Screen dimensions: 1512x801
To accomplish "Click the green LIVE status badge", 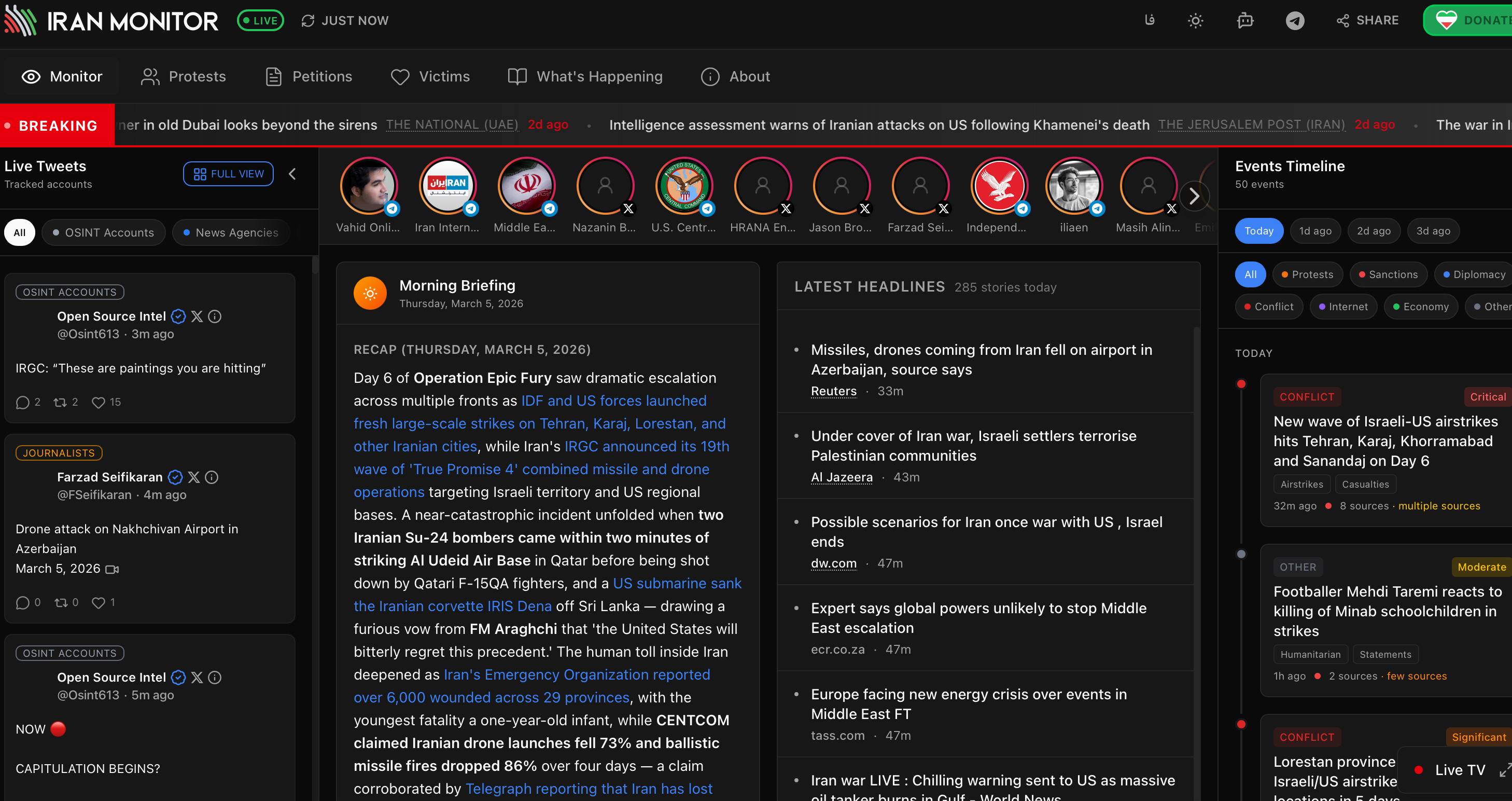I will tap(260, 21).
